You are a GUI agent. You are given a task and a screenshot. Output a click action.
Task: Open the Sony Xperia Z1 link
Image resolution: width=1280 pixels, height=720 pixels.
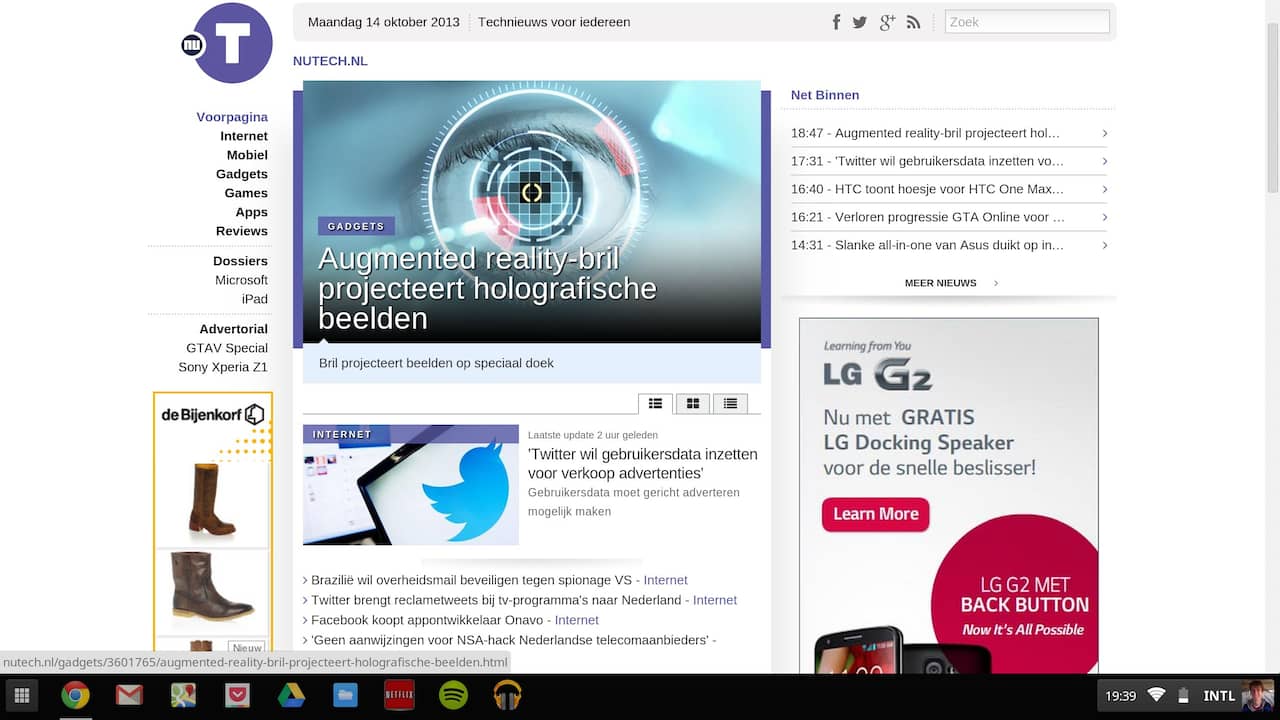click(223, 367)
